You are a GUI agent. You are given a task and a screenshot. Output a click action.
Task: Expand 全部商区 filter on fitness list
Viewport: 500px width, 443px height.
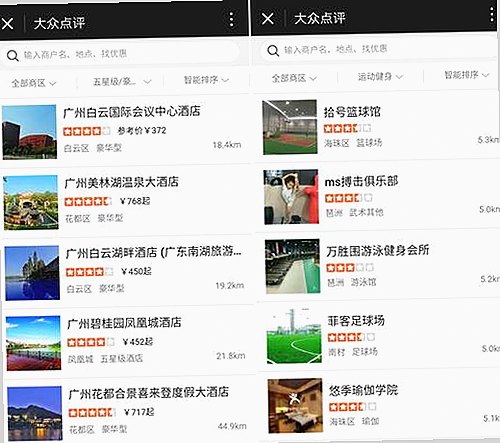pos(294,78)
